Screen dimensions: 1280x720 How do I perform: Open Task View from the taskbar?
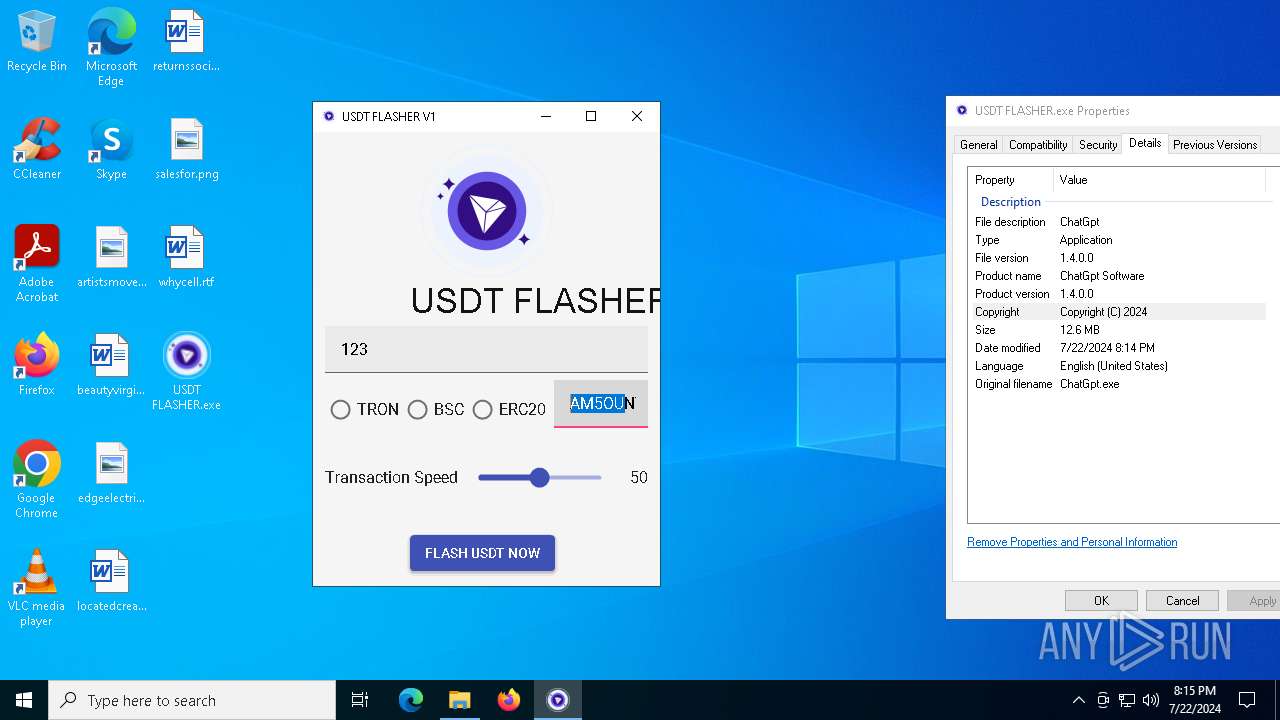pyautogui.click(x=360, y=700)
